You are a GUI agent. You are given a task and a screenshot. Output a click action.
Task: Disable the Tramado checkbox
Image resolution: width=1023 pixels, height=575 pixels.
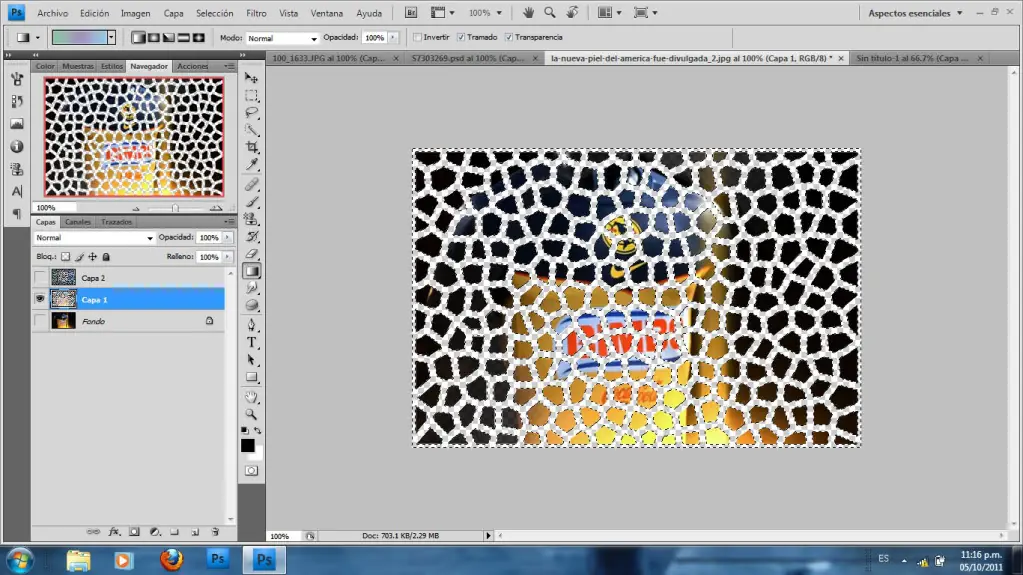[x=461, y=38]
